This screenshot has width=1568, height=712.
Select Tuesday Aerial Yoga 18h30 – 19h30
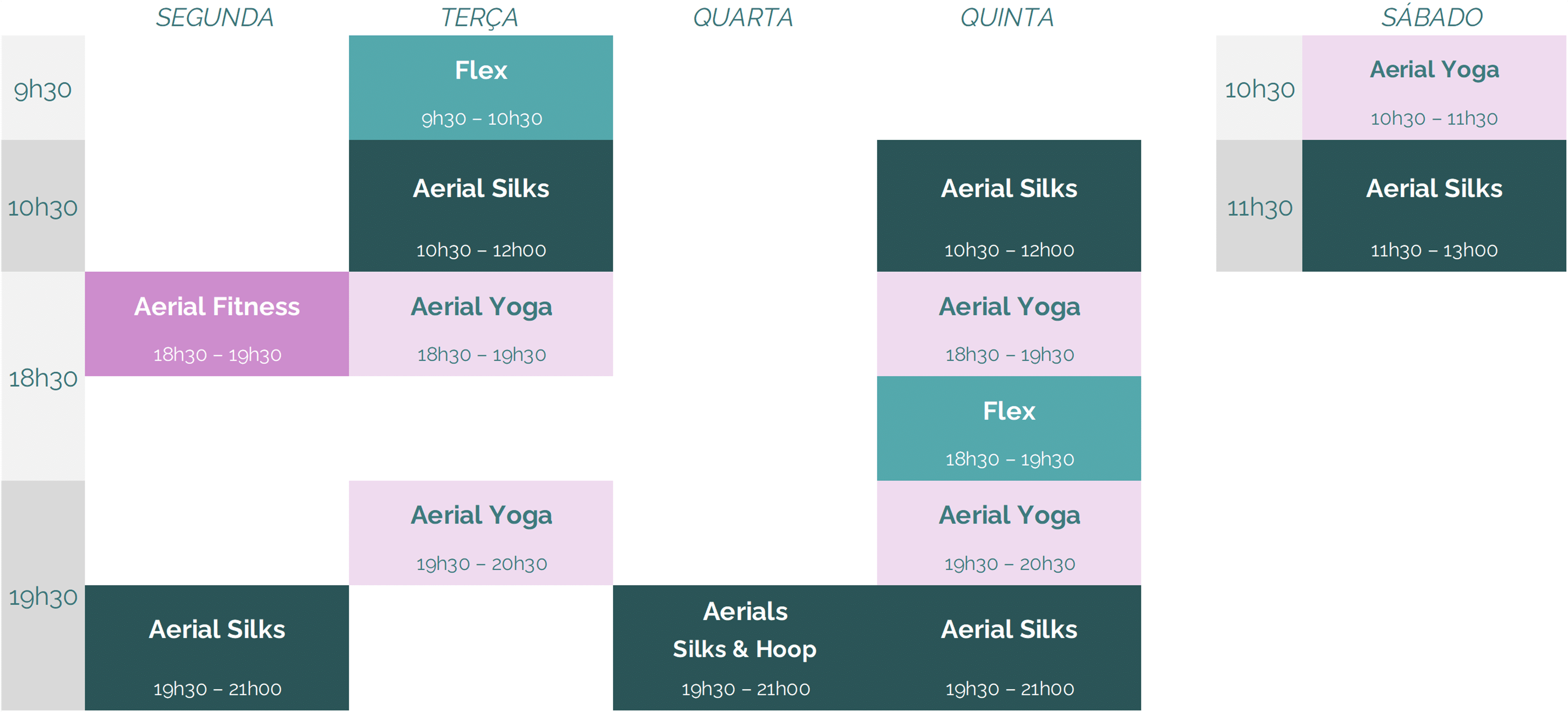[x=480, y=324]
